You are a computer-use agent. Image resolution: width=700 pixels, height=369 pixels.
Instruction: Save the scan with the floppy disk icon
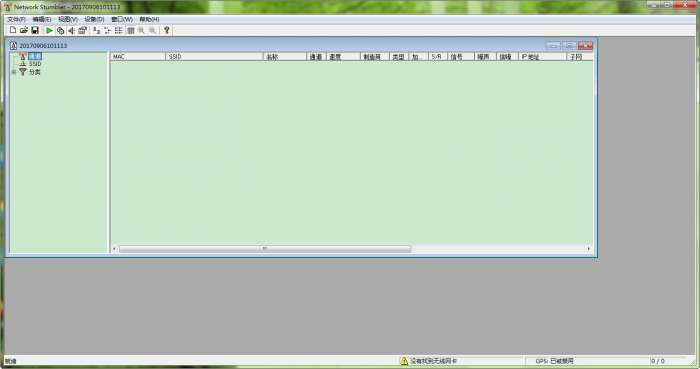(x=35, y=30)
